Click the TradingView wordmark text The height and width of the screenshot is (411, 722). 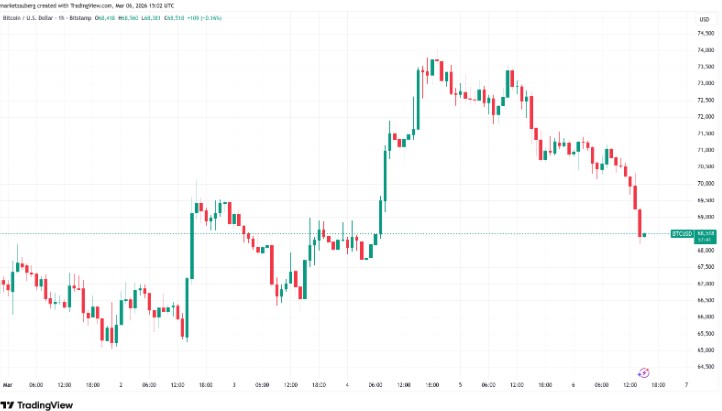[45, 405]
